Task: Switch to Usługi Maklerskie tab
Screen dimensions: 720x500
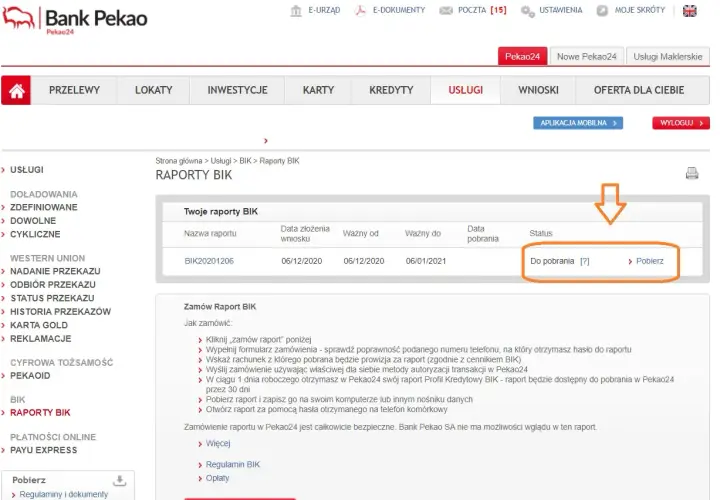Action: pos(668,56)
